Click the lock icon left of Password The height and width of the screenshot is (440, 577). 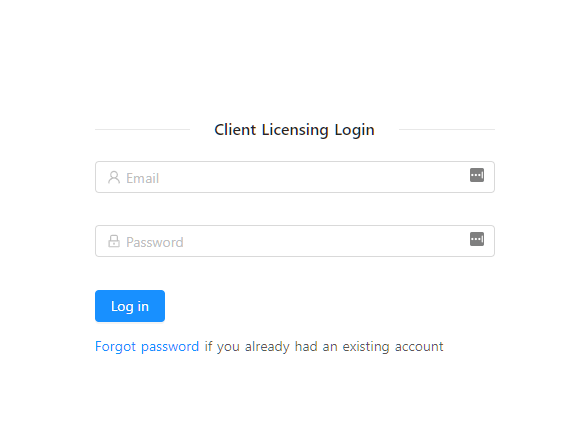[x=114, y=241]
